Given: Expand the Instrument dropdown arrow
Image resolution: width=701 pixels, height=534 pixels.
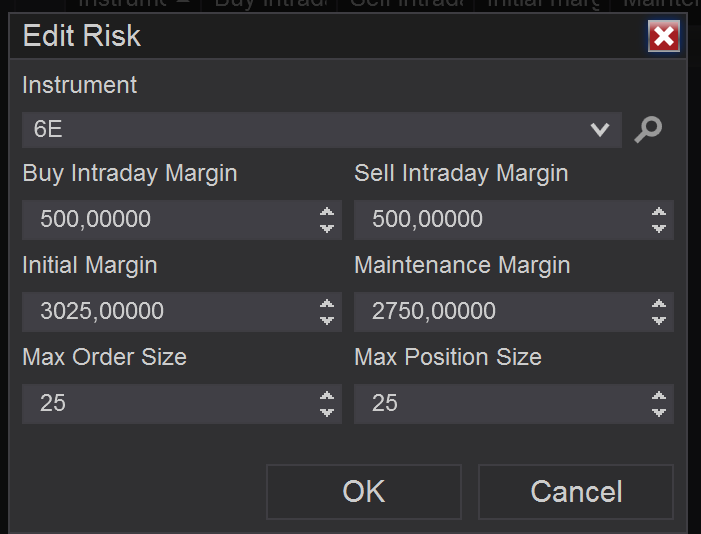Looking at the screenshot, I should pos(600,129).
